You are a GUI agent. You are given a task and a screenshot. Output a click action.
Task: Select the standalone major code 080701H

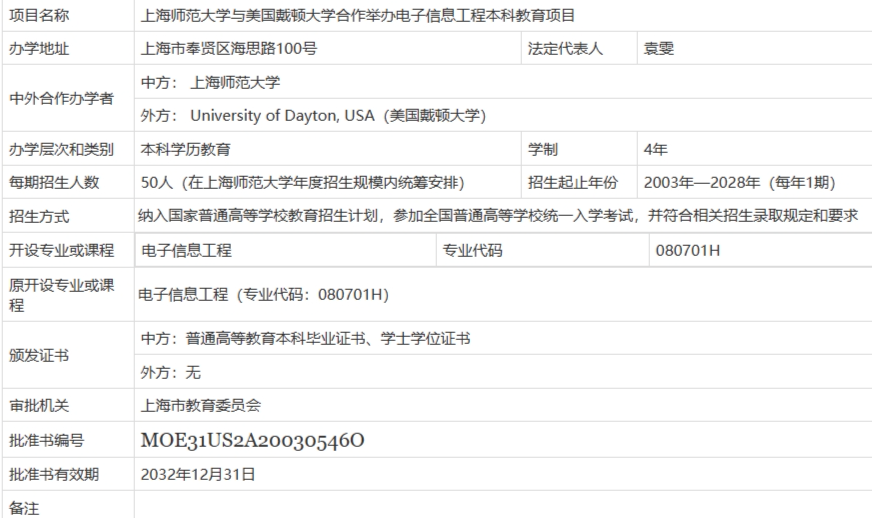687,251
